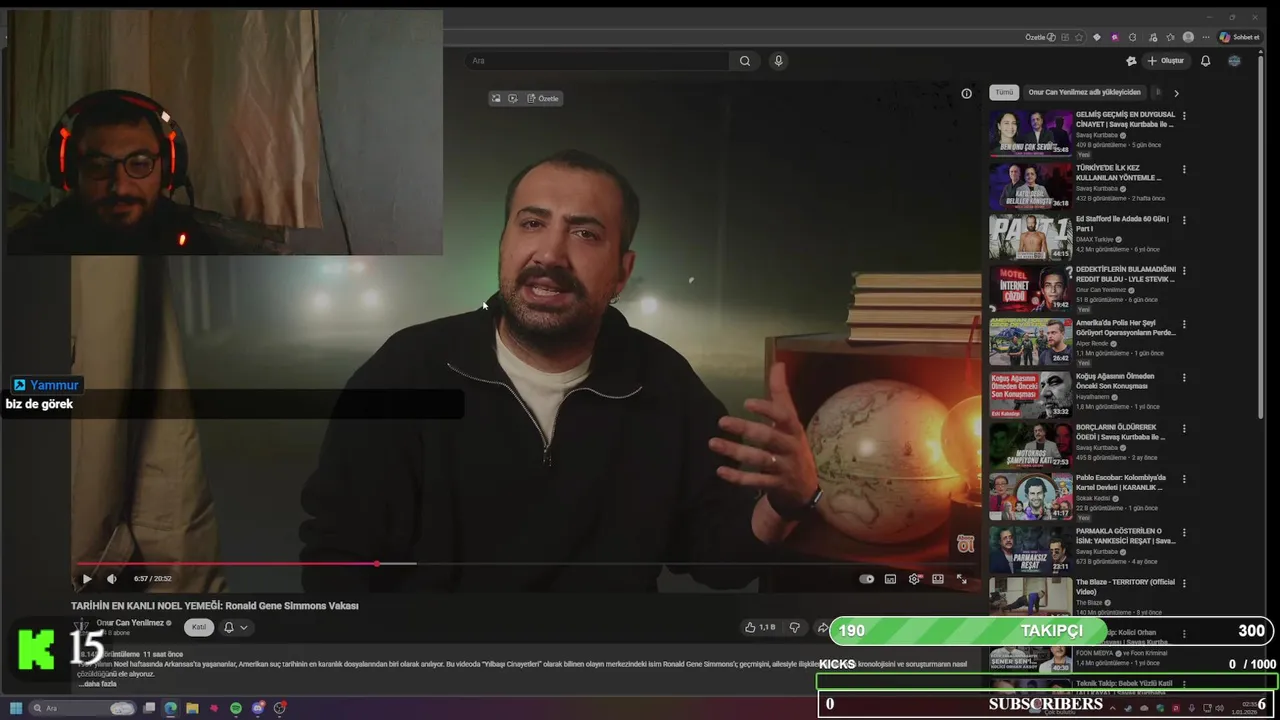1280x720 pixels.
Task: Click the video info icon above the player
Action: coord(966,94)
